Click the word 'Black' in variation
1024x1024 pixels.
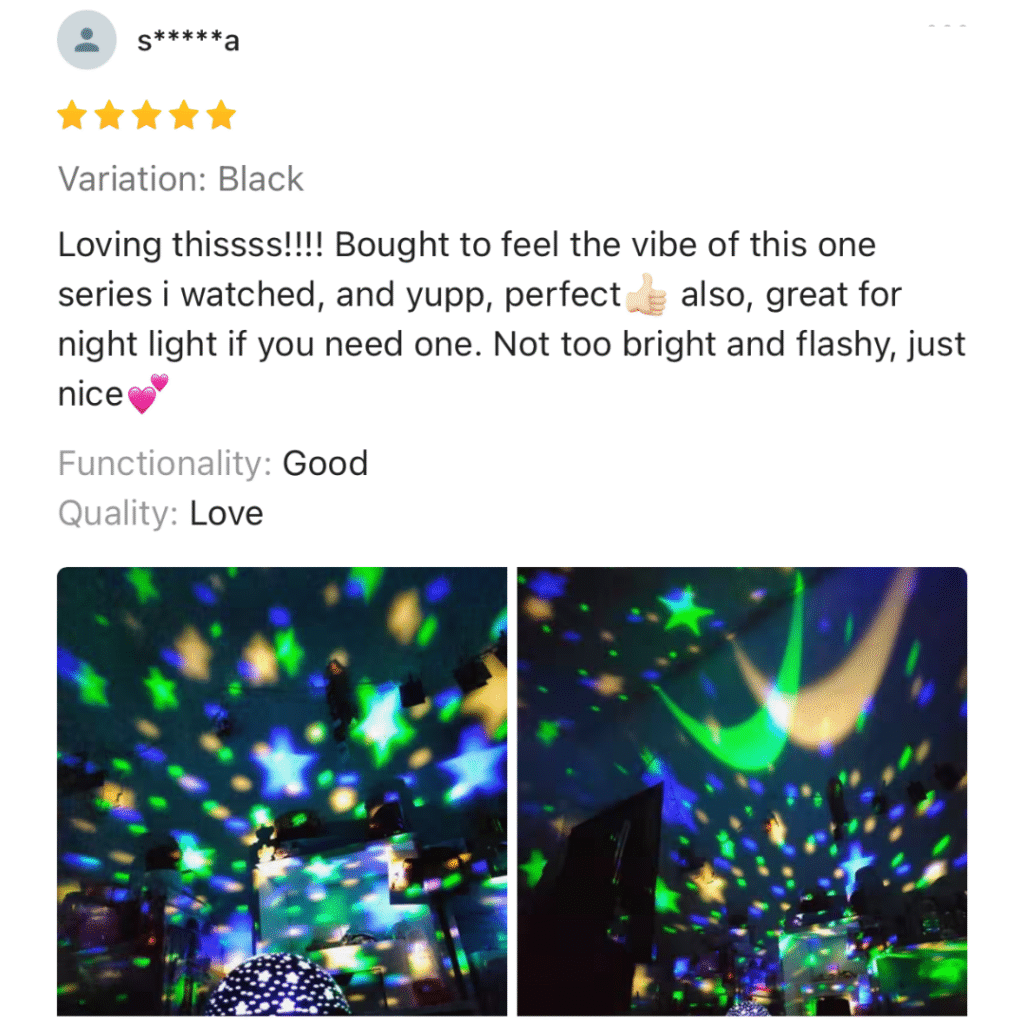tap(261, 179)
